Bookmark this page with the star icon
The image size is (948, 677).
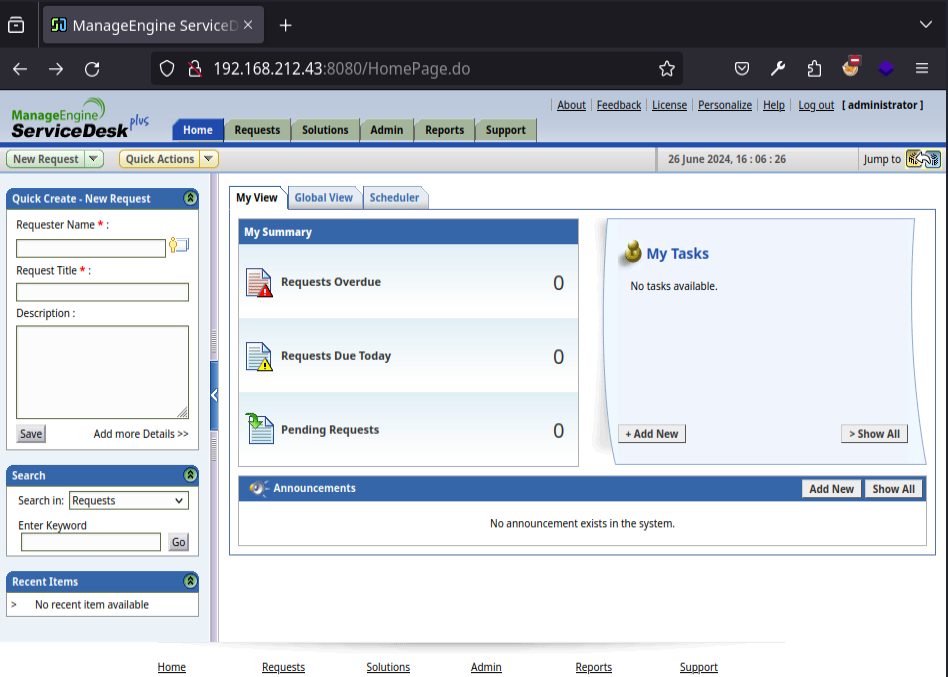tap(666, 67)
